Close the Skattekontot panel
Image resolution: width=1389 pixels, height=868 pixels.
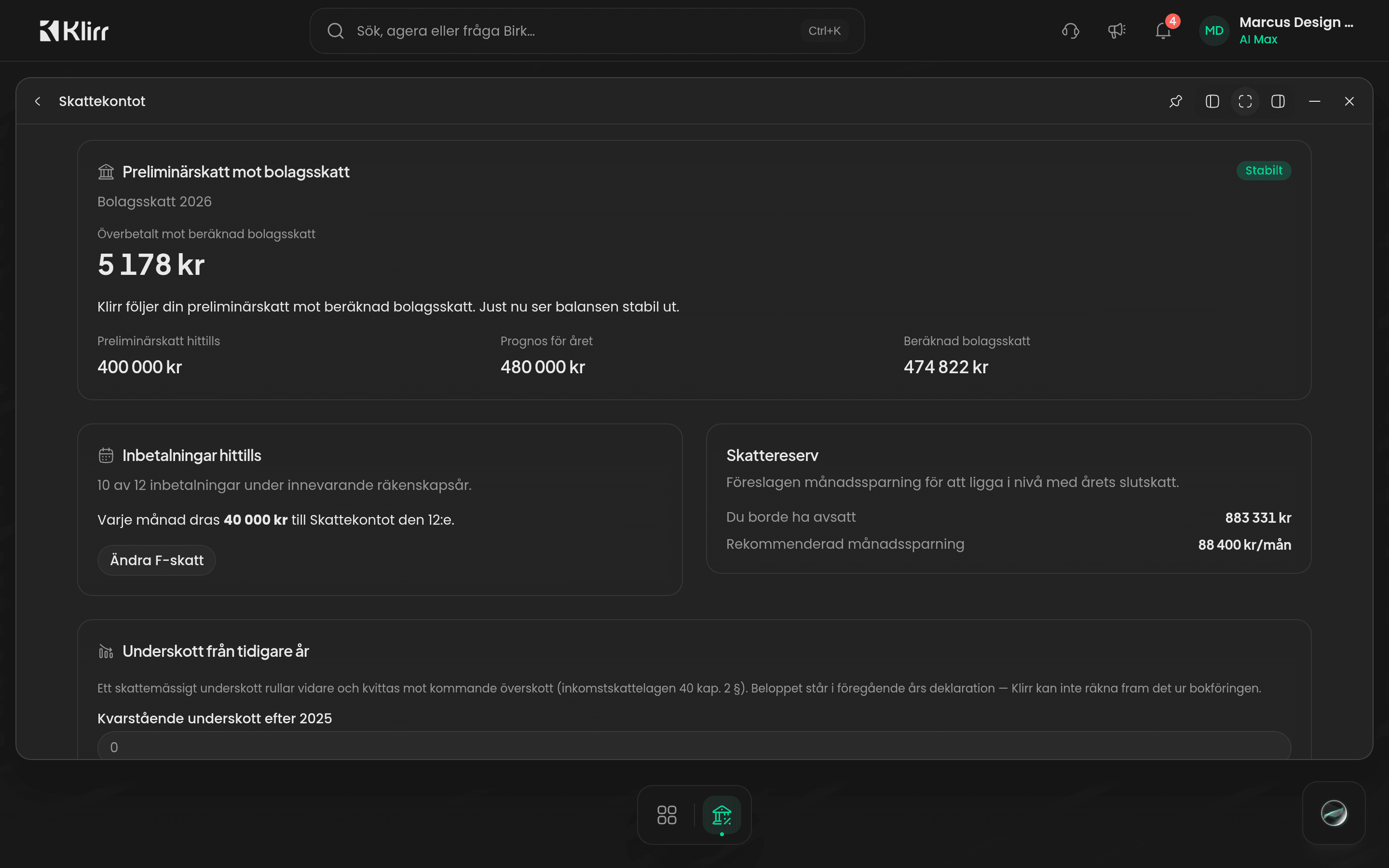click(1349, 102)
